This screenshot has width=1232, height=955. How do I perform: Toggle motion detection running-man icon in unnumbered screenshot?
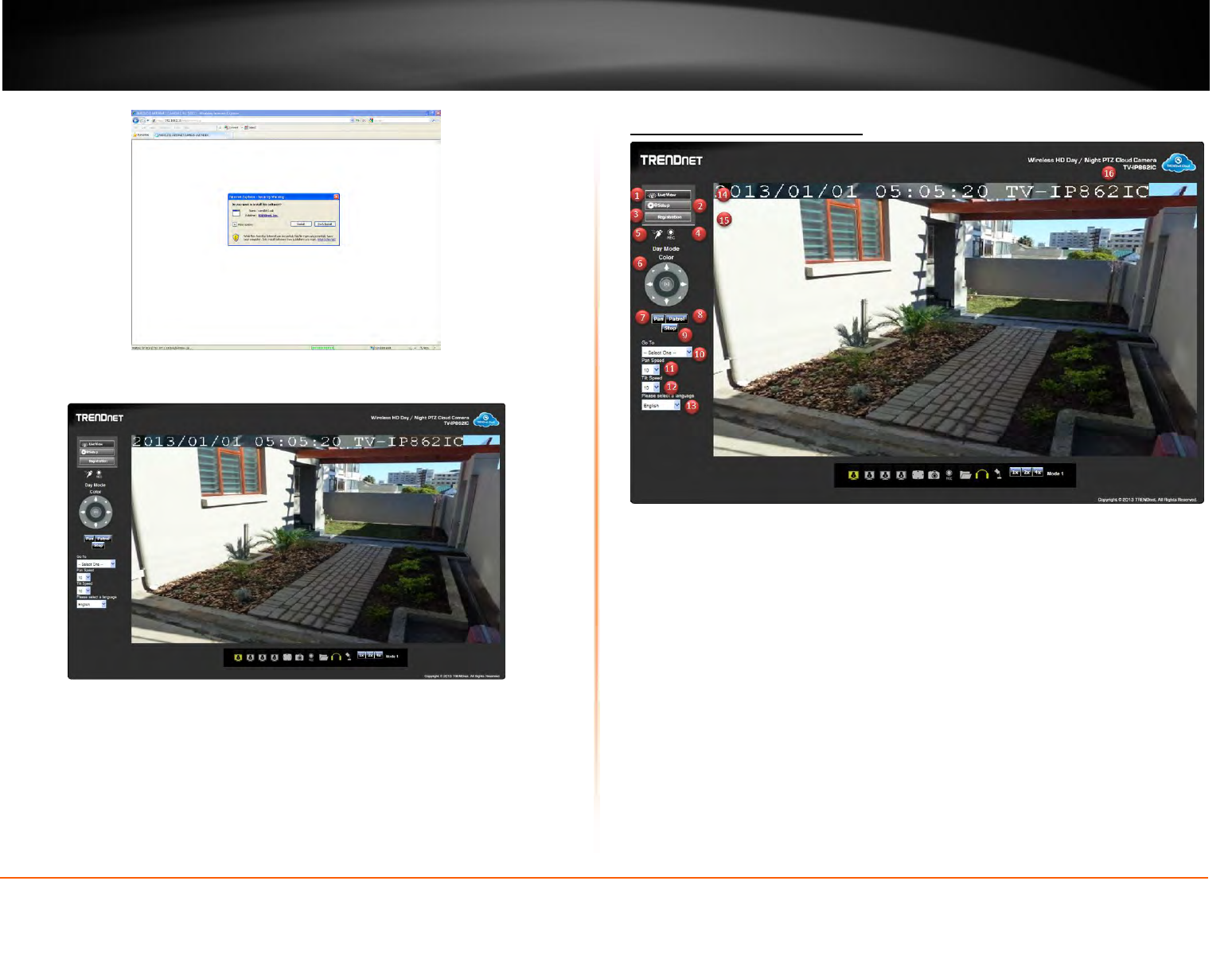coord(89,474)
